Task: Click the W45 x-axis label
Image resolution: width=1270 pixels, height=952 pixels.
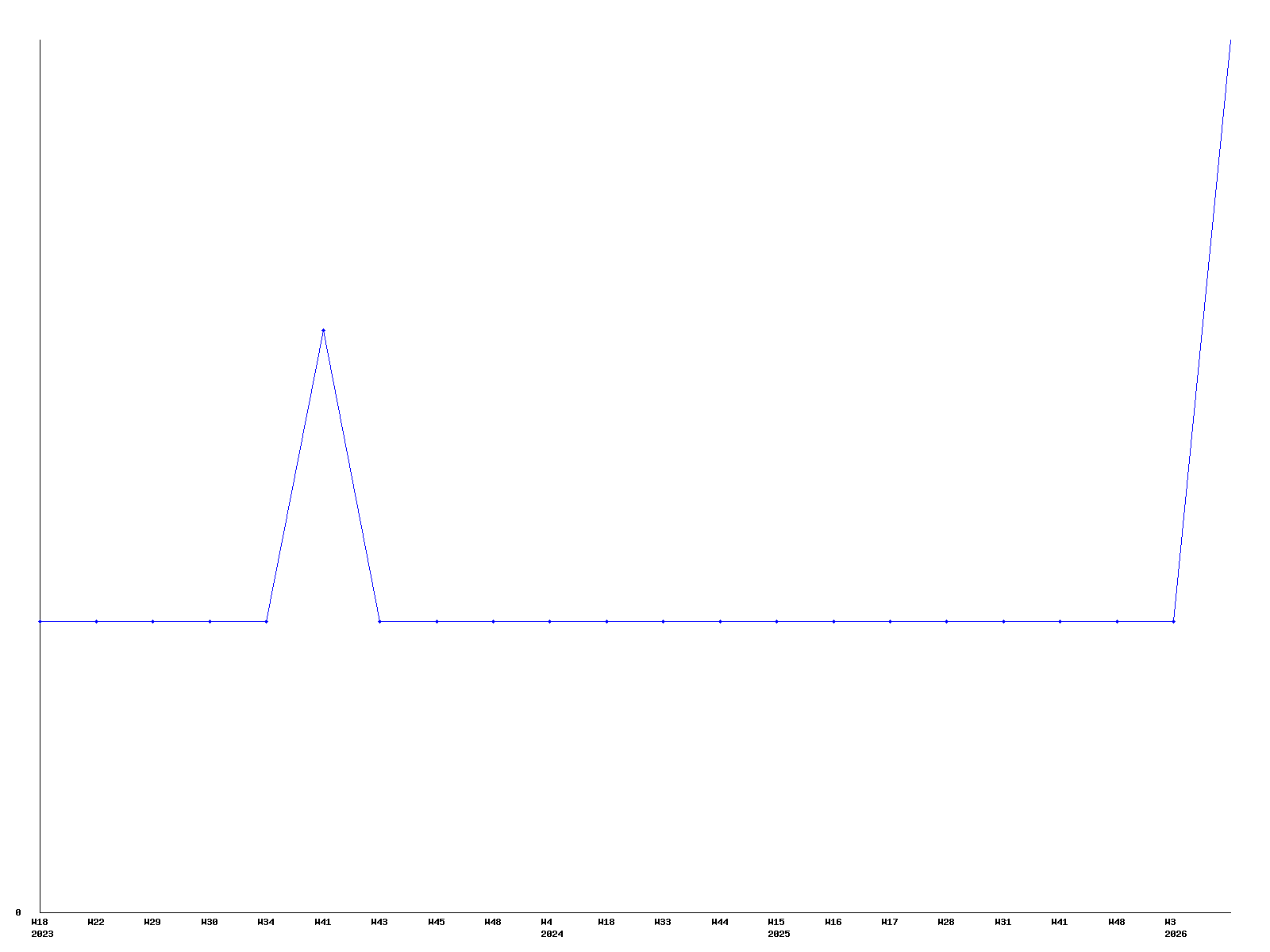Action: coord(437,922)
